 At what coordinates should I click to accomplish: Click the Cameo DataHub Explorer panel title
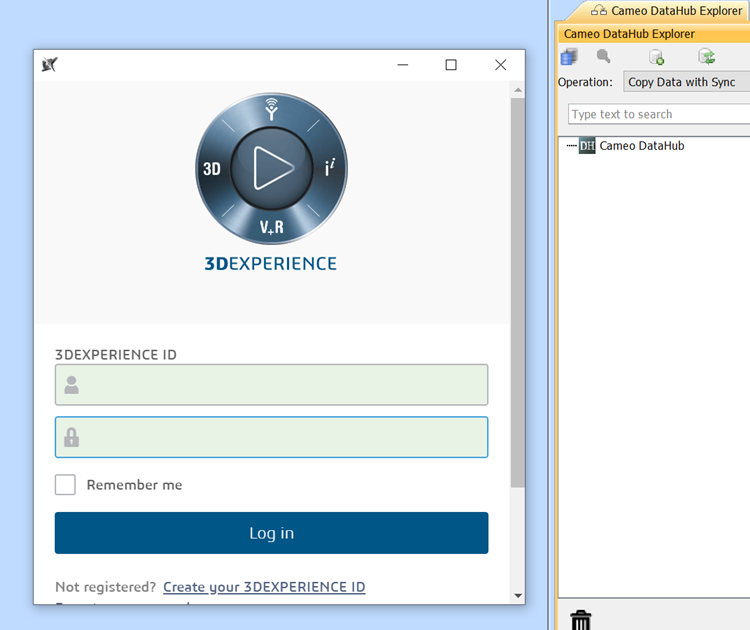coord(629,34)
